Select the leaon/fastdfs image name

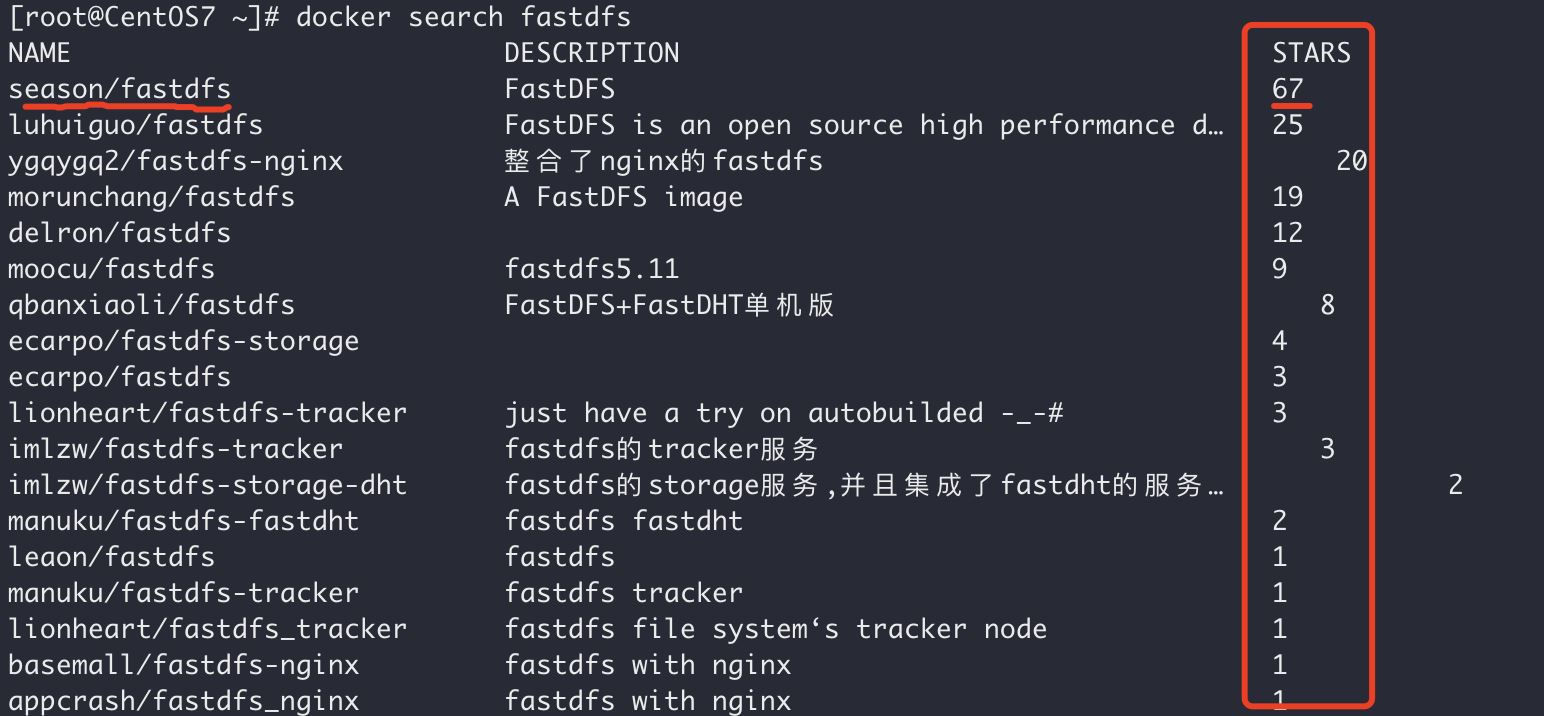pos(112,557)
